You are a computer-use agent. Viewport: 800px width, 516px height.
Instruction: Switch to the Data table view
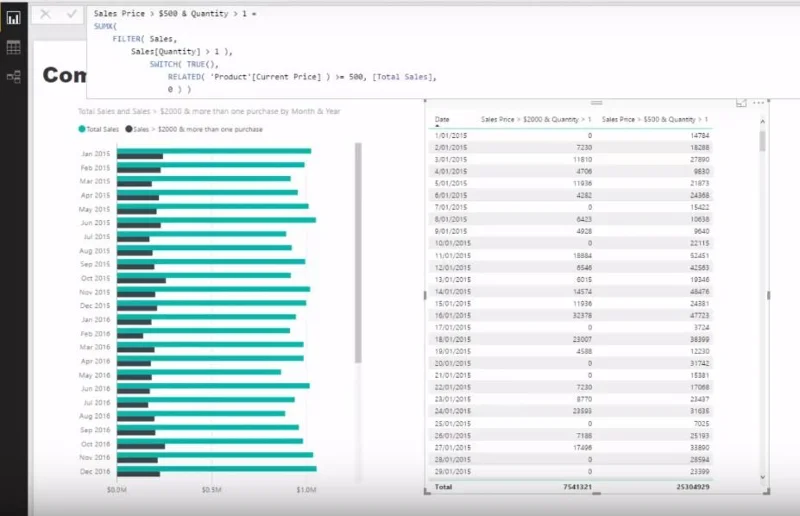pyautogui.click(x=14, y=47)
